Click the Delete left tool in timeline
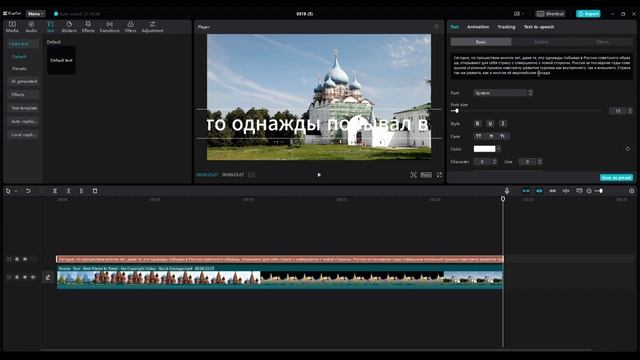The image size is (640, 360). [x=68, y=191]
